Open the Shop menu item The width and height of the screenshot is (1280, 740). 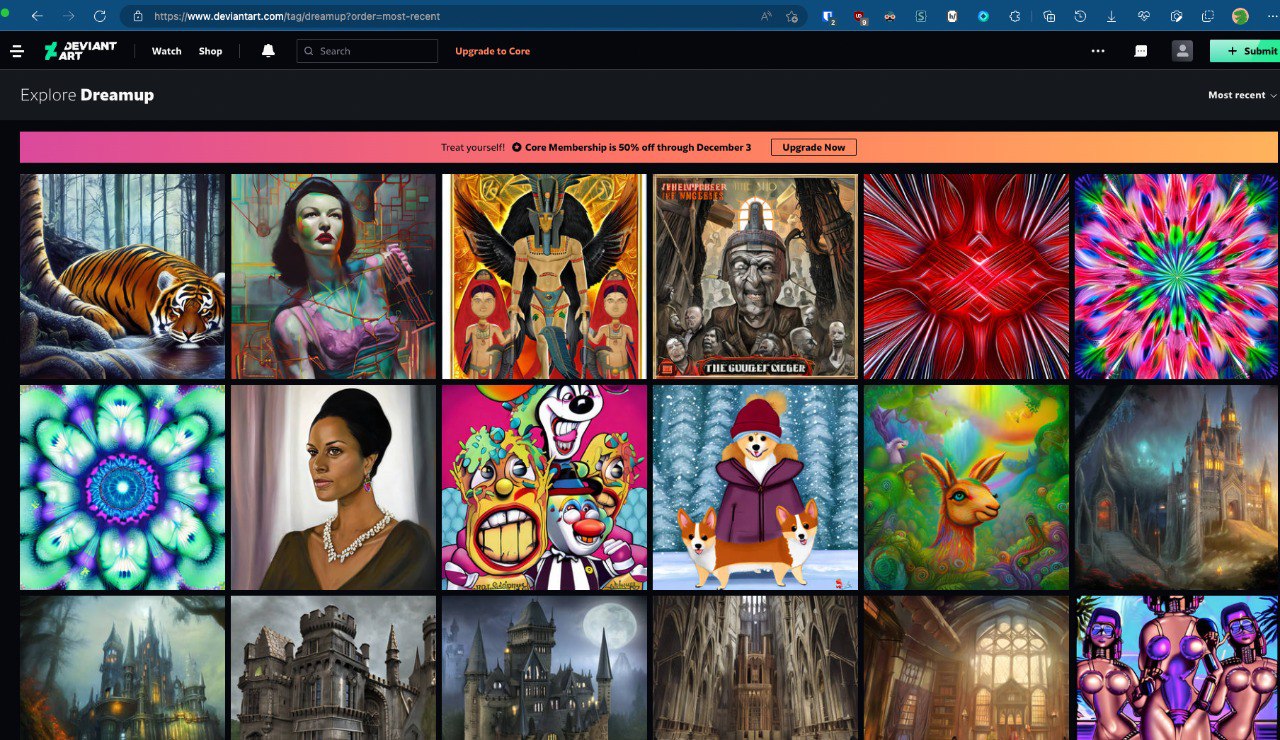tap(210, 51)
